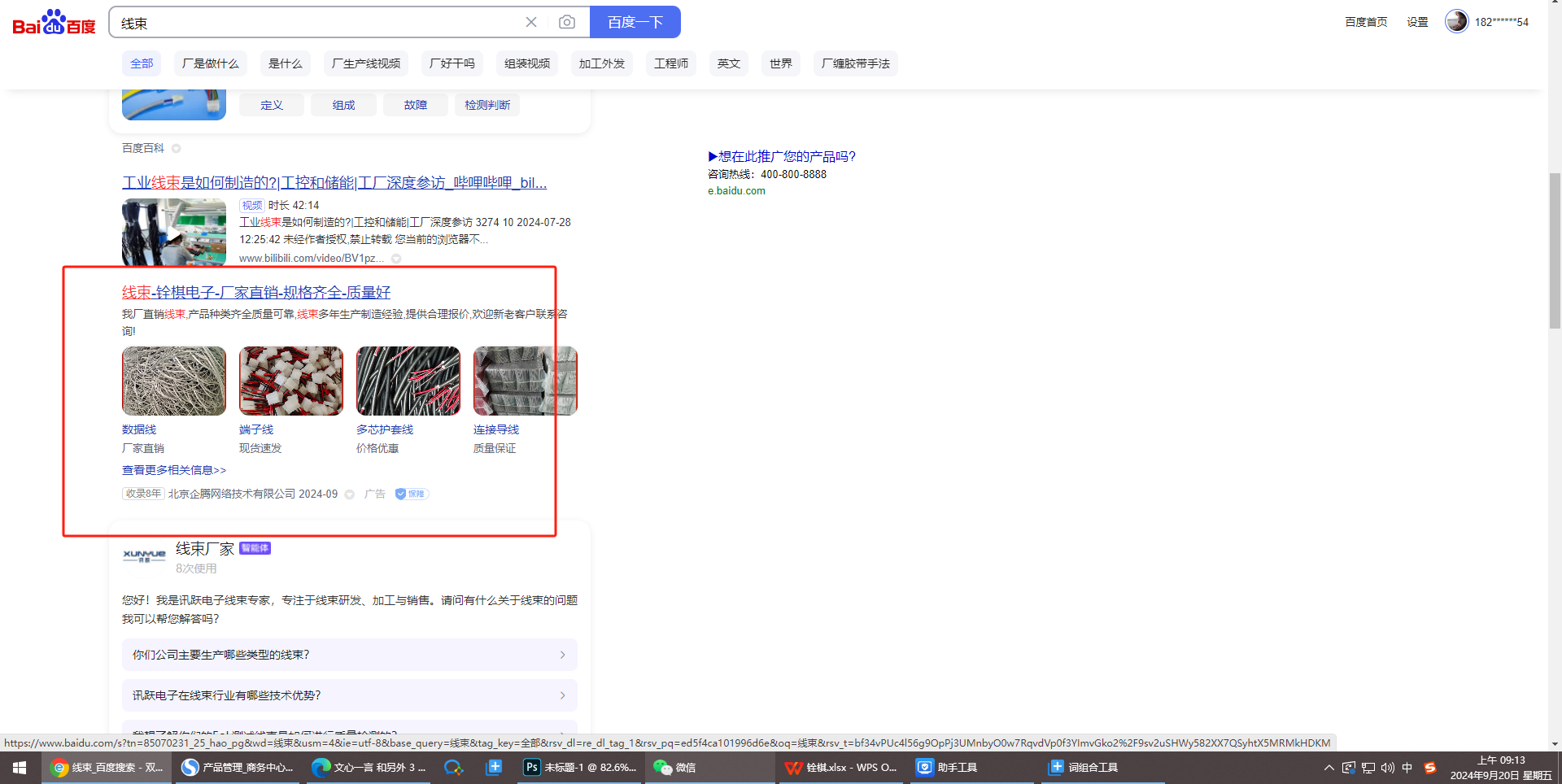Open the 百度首页 link
This screenshot has width=1562, height=784.
click(1366, 22)
